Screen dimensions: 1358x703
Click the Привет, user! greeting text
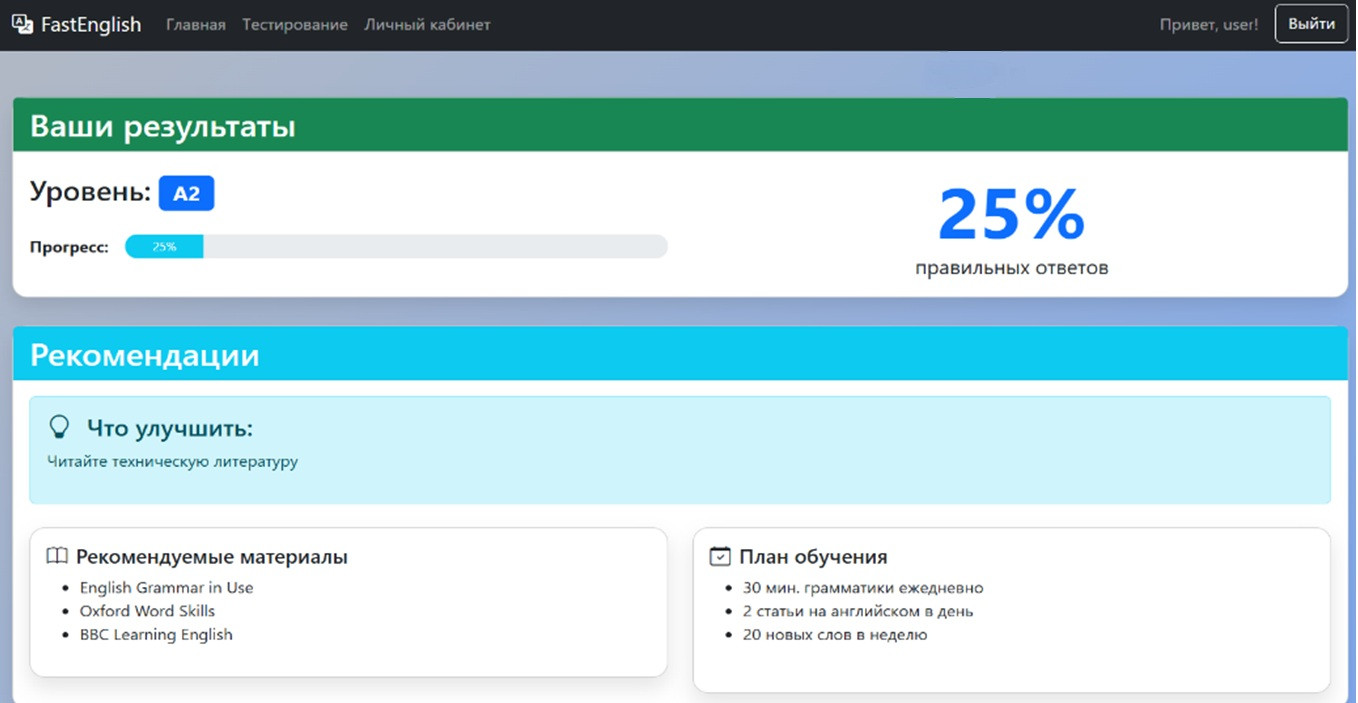pos(1208,25)
